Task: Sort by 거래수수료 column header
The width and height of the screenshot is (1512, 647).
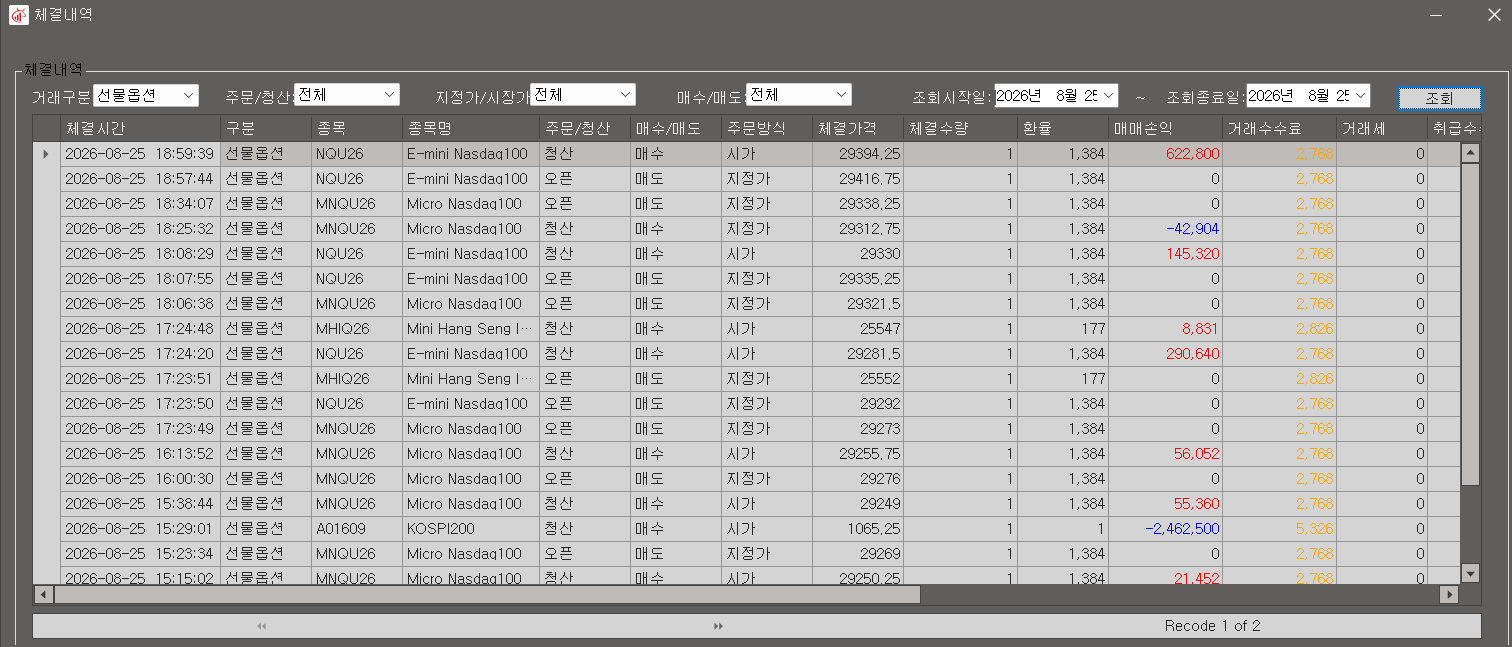Action: tap(1280, 129)
